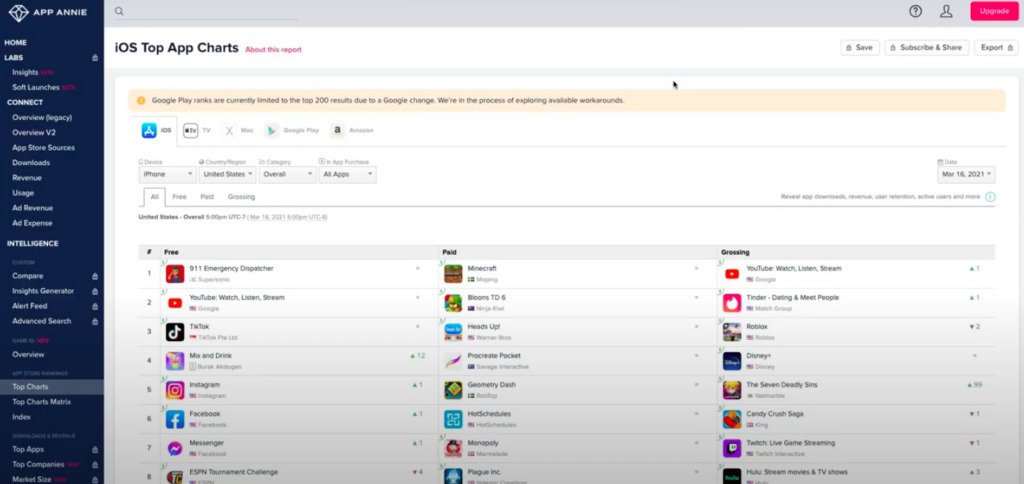Viewport: 1024px width, 484px height.
Task: Click the Minecraft app icon
Action: [453, 274]
